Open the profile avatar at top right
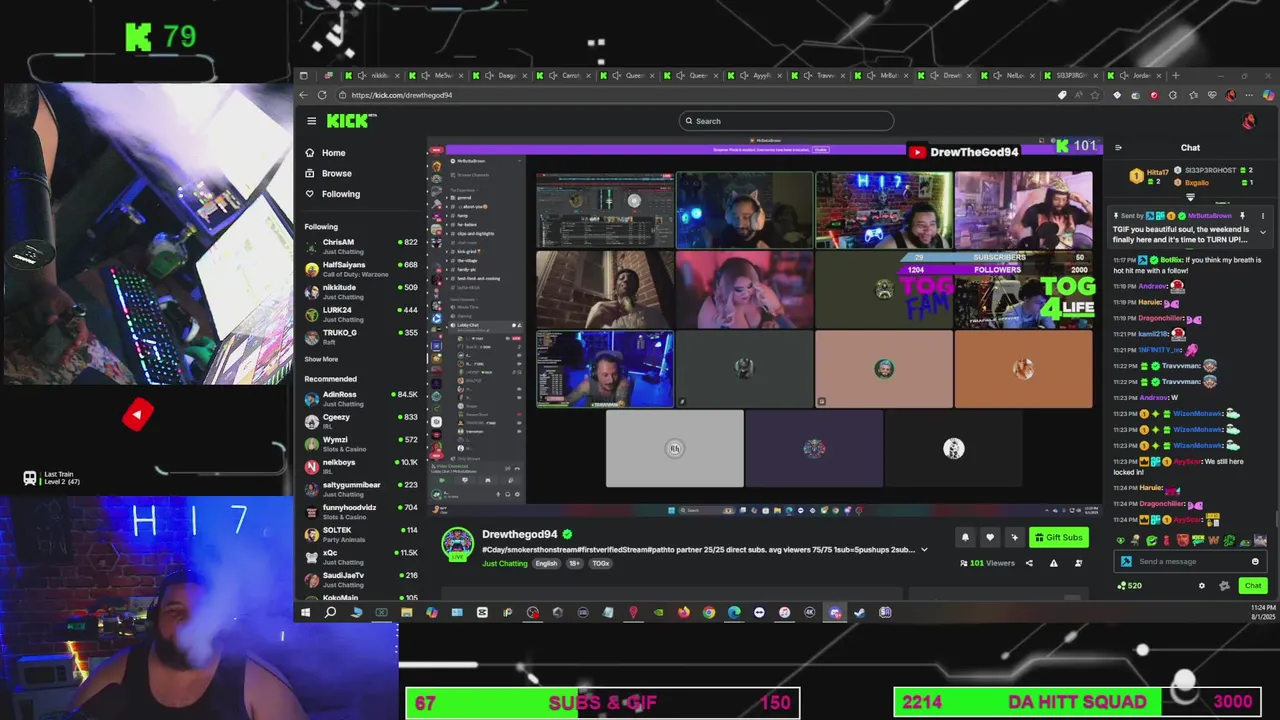This screenshot has width=1280, height=720. [1248, 121]
